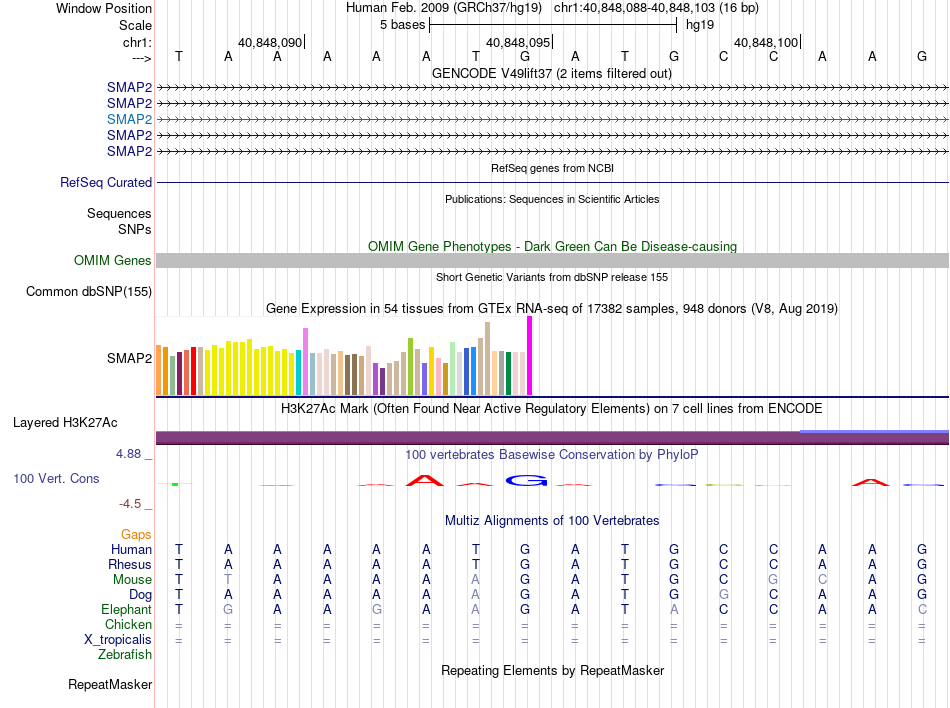Click the RefSeq genes from NCBI title
The height and width of the screenshot is (708, 950).
pos(552,168)
